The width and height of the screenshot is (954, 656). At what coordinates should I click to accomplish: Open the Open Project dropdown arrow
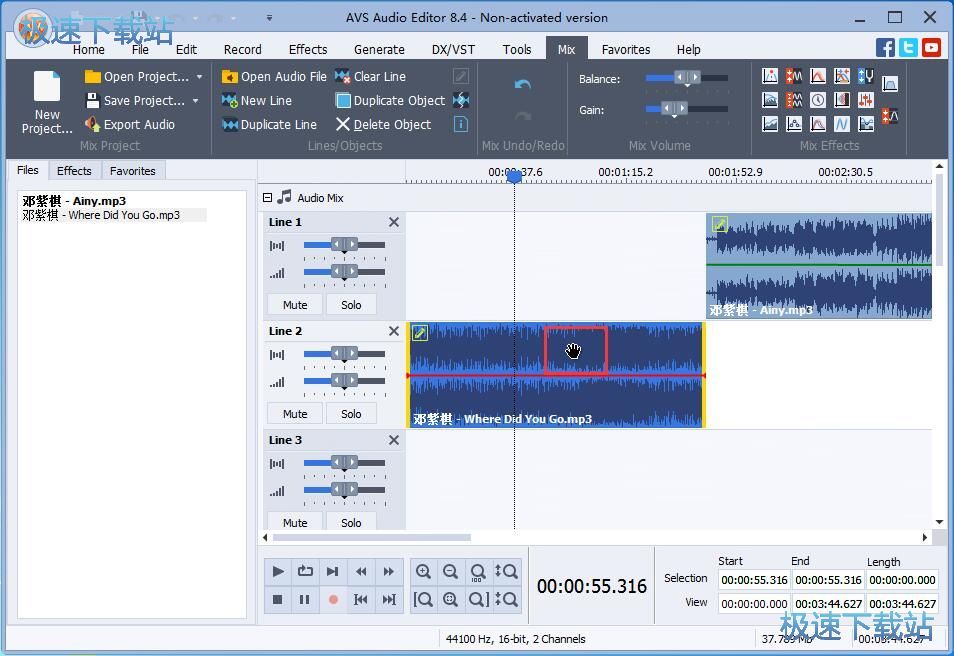point(200,77)
